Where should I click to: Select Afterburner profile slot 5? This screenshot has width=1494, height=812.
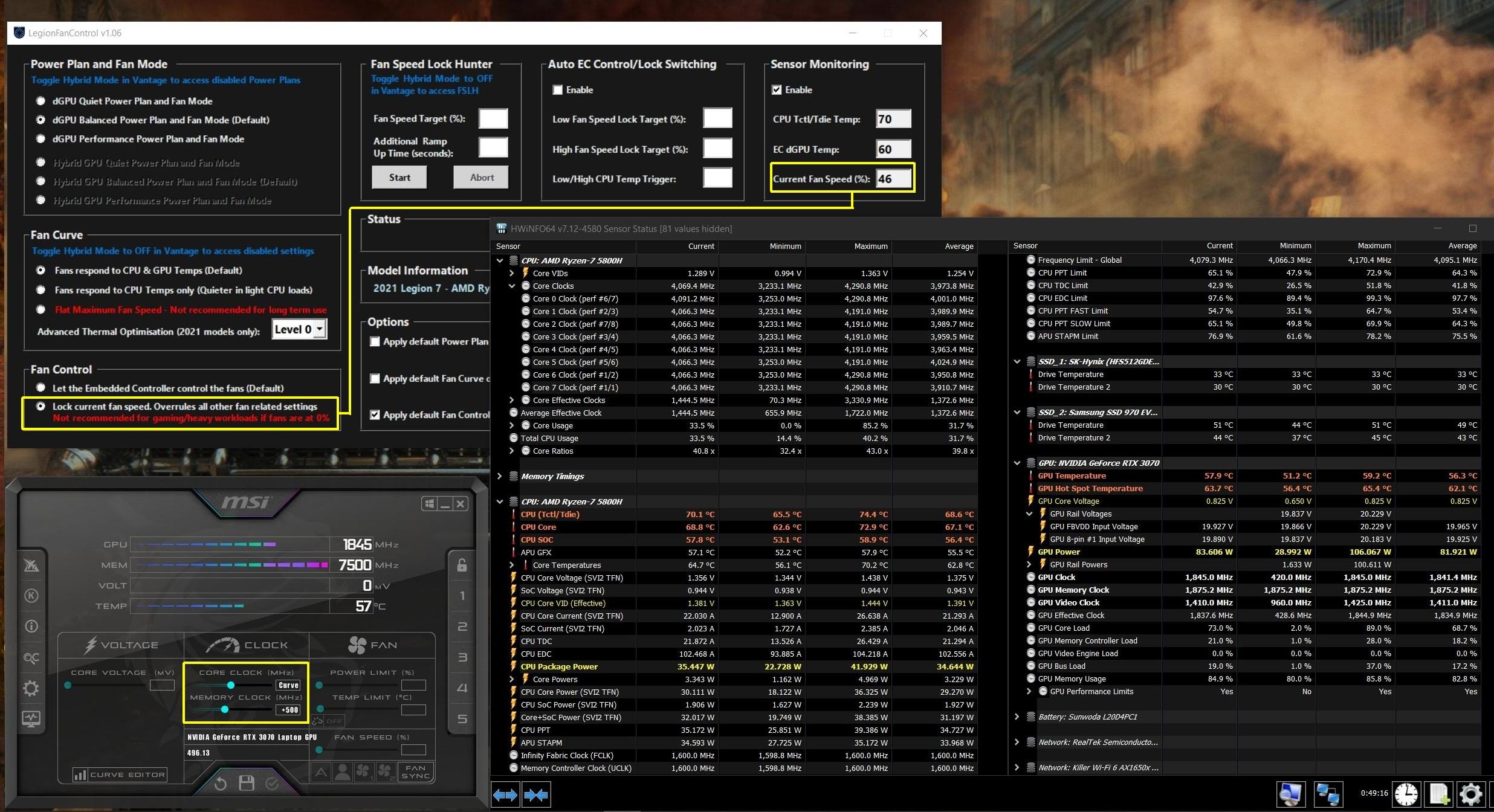tap(462, 719)
